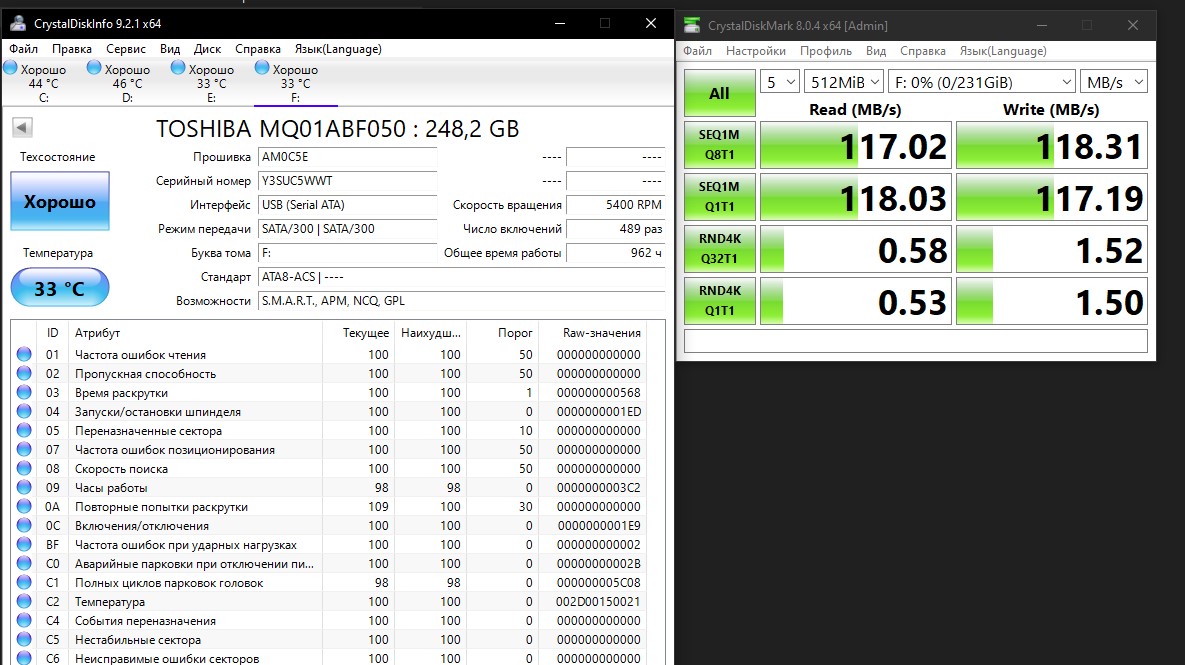Click the Текущее column header
The image size is (1185, 665).
366,332
